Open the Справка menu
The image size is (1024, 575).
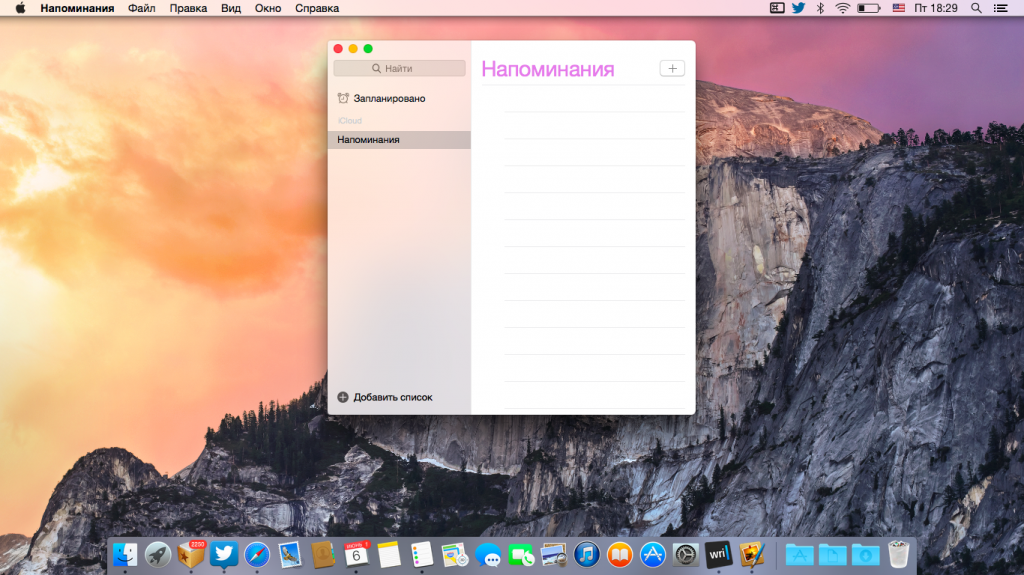317,8
